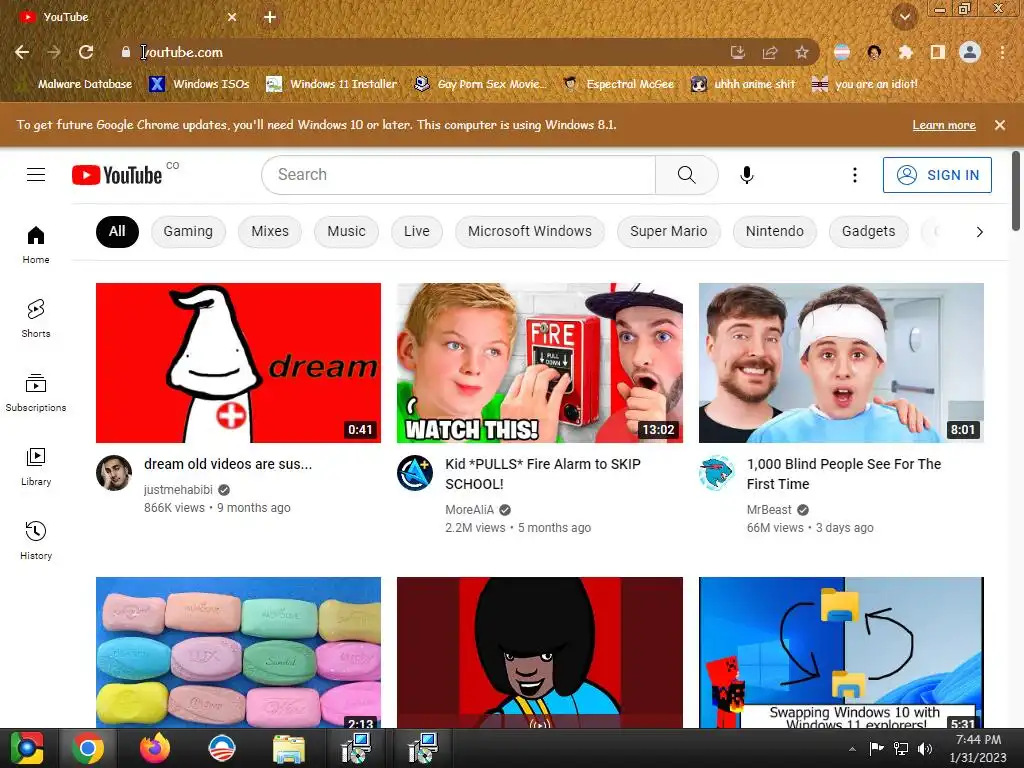
Task: Click the install app icon in address bar
Action: (737, 52)
